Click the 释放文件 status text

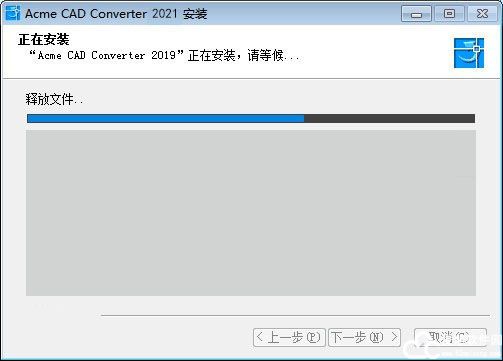point(54,99)
